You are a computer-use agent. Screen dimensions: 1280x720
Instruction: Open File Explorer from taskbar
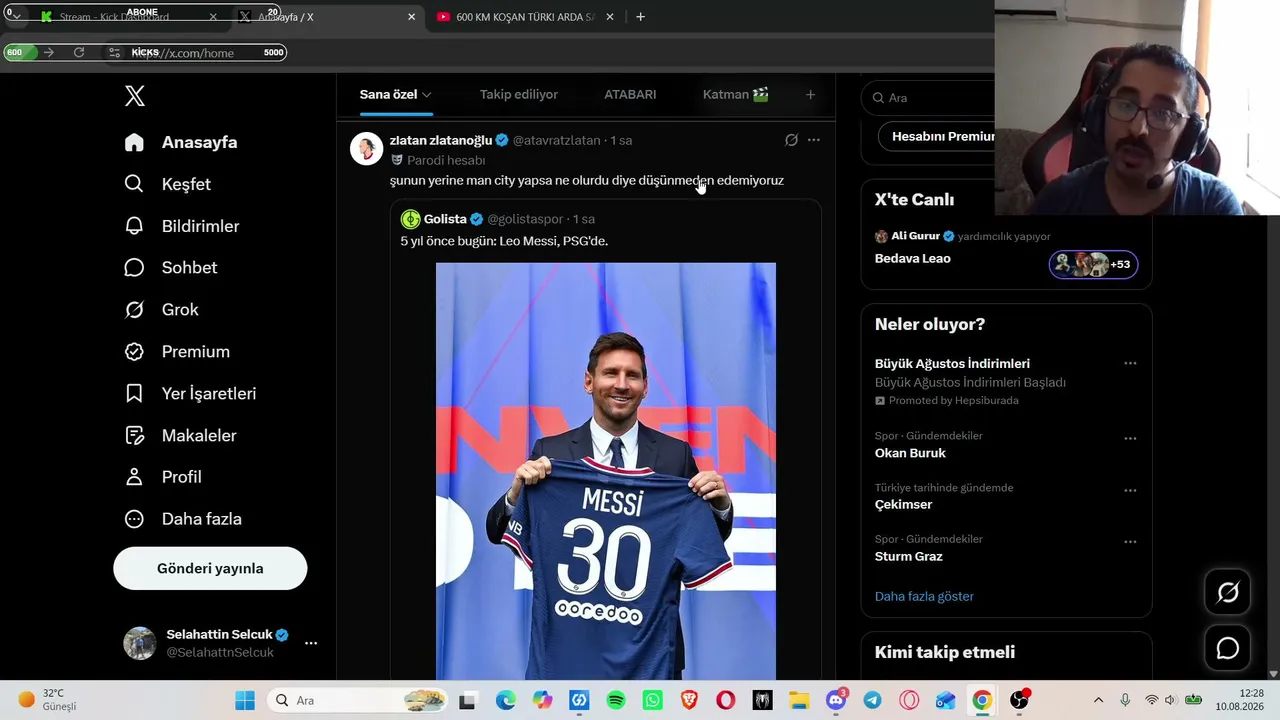tap(799, 701)
